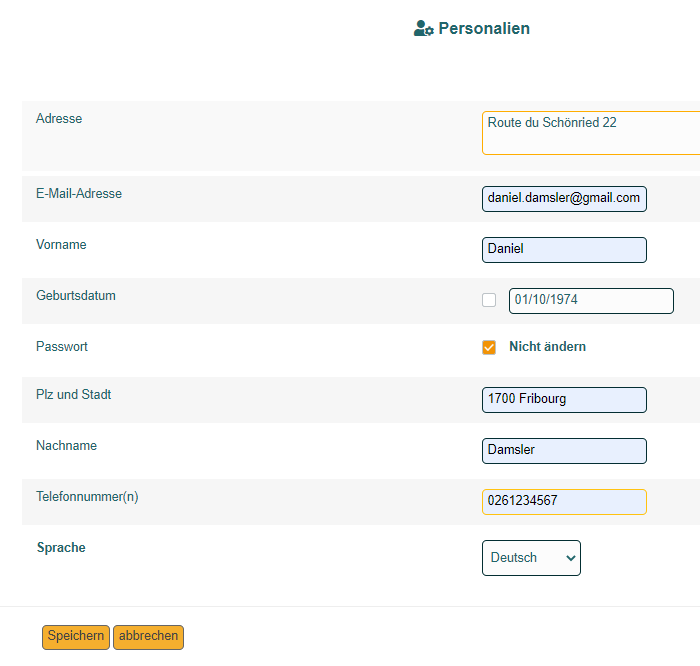The width and height of the screenshot is (700, 666).
Task: Click the Nachname field containing Damsler
Action: [564, 451]
